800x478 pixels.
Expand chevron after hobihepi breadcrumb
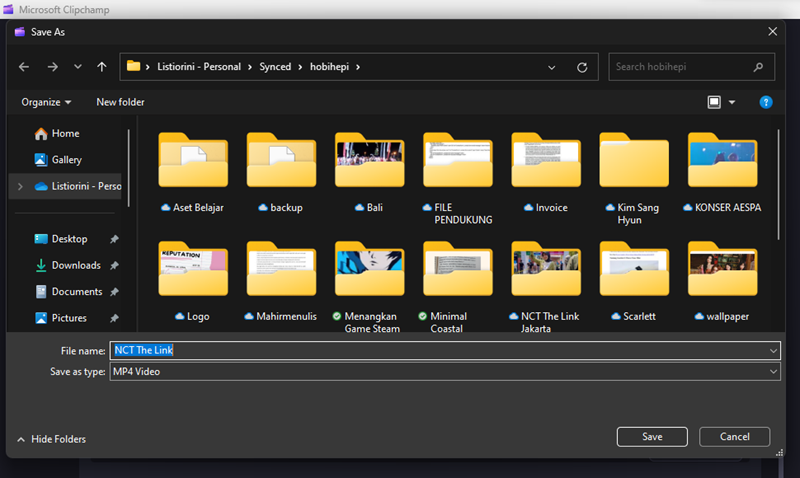click(358, 67)
